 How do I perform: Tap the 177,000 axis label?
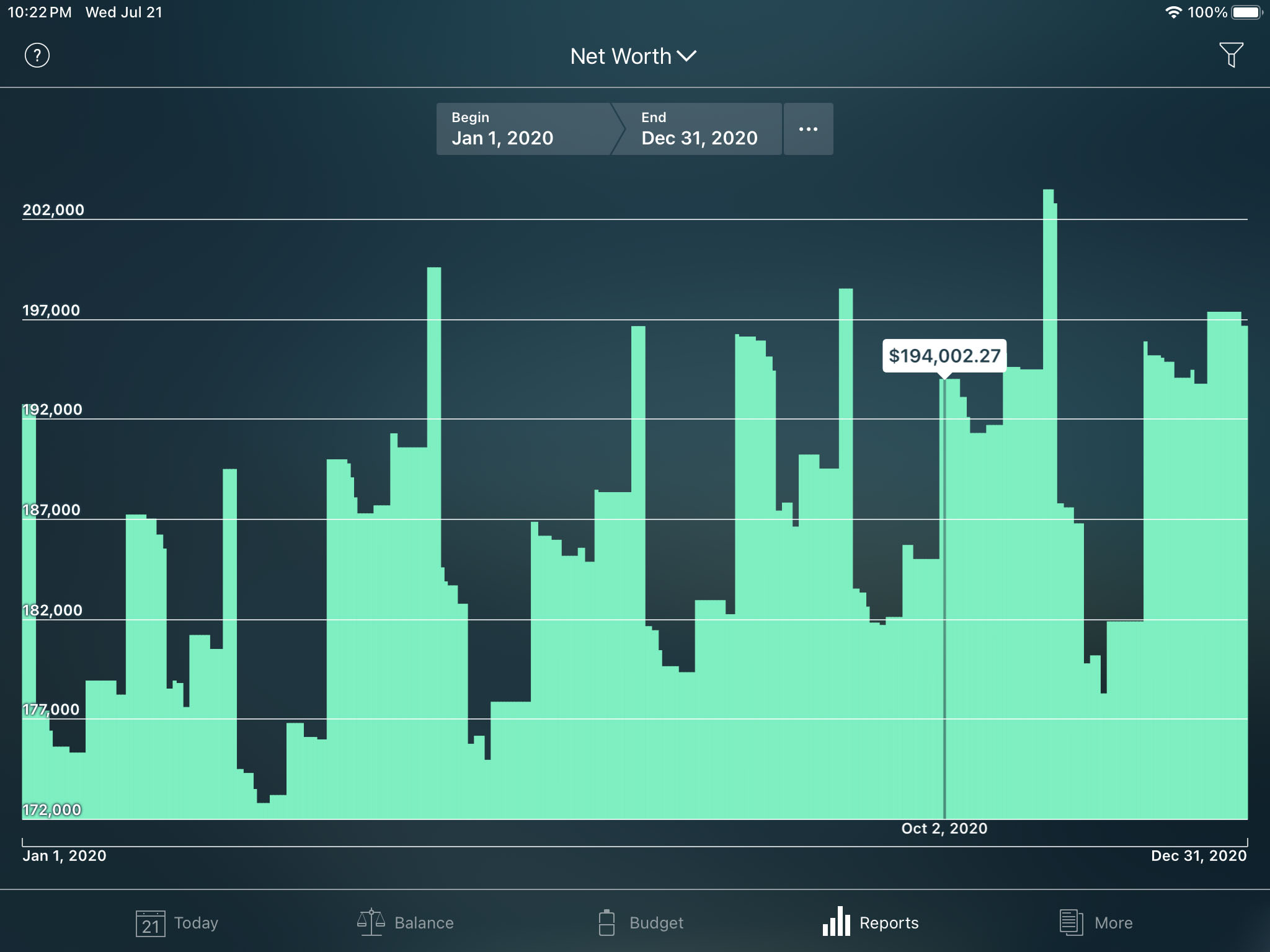51,710
